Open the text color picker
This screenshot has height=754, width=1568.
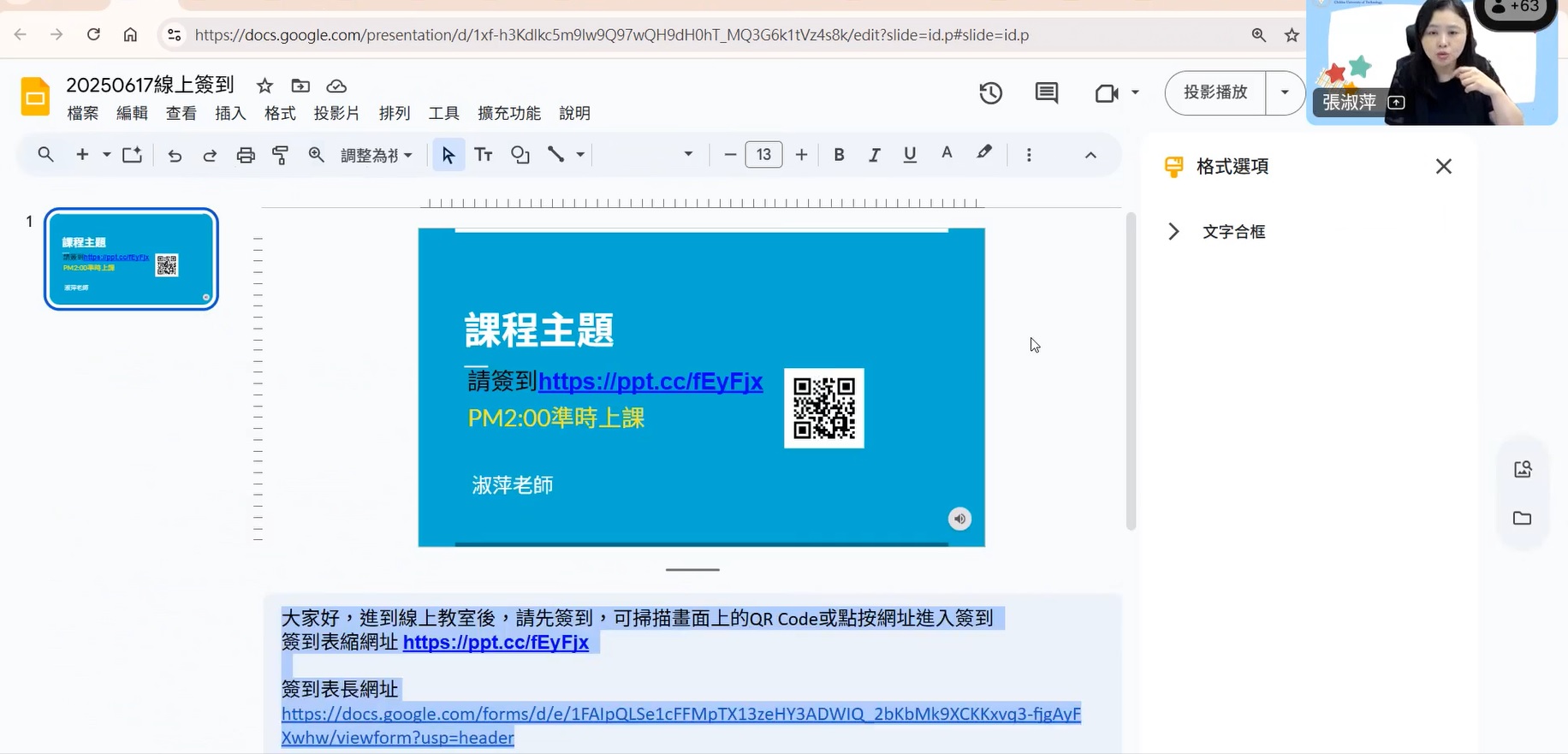947,153
